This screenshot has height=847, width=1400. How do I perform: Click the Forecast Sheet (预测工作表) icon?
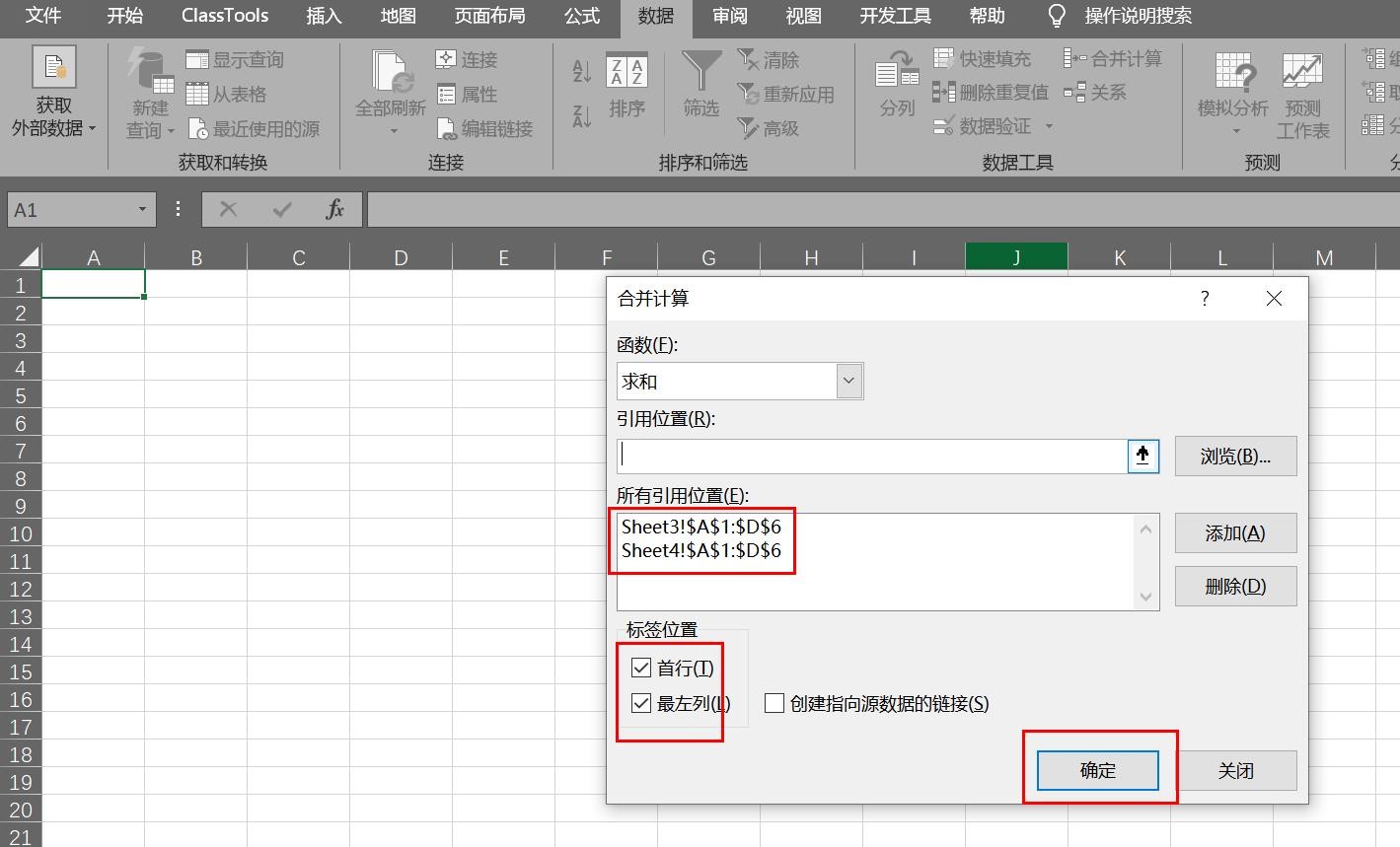[x=1302, y=74]
